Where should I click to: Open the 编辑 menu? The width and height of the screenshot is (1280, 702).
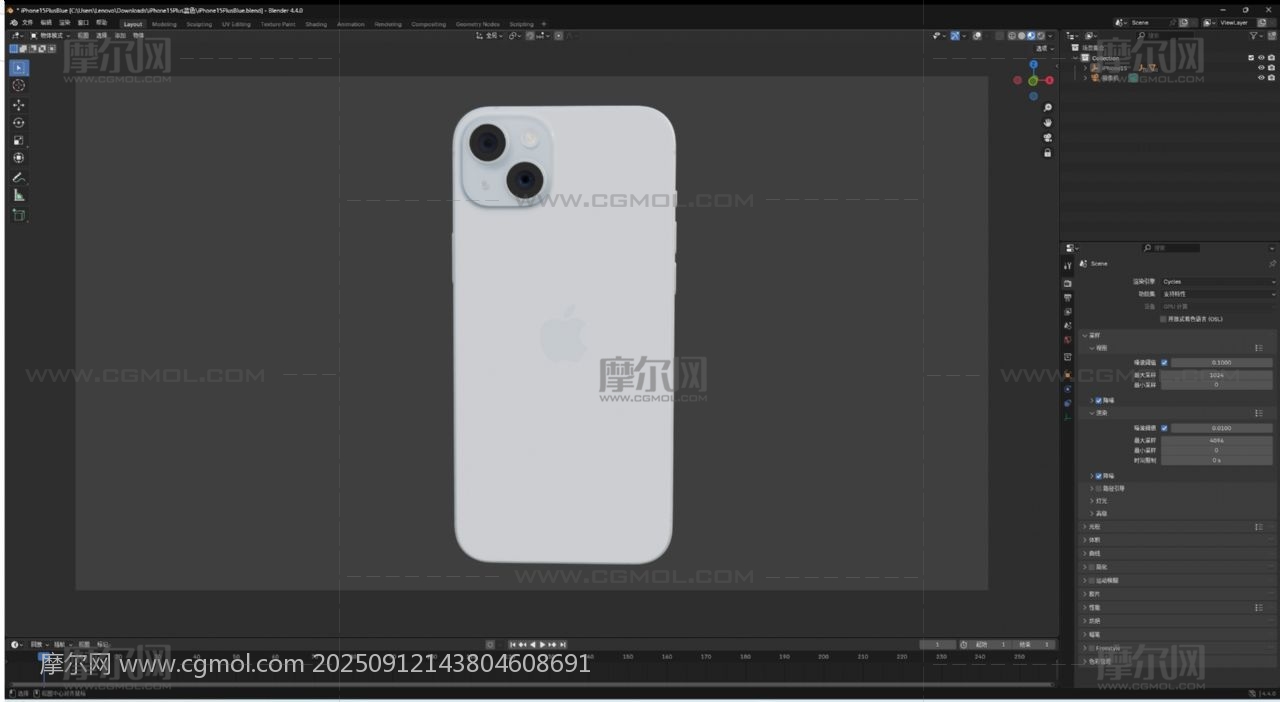tap(46, 22)
